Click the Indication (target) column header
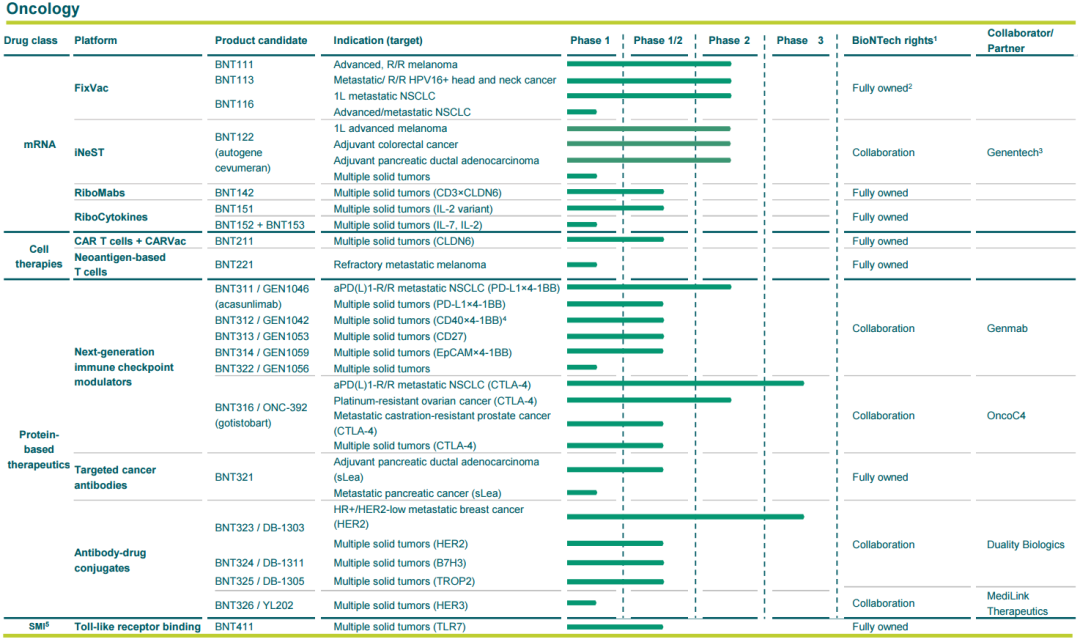 click(x=378, y=41)
